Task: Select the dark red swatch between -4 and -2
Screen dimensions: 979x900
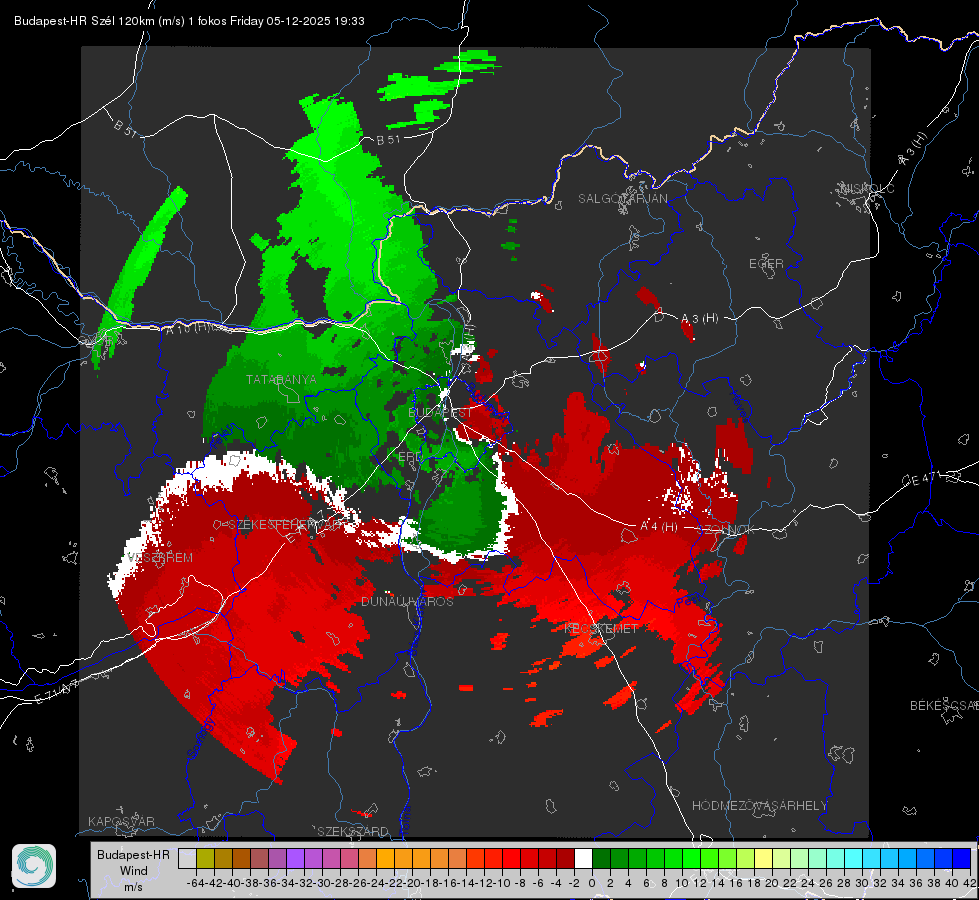Action: pyautogui.click(x=565, y=858)
